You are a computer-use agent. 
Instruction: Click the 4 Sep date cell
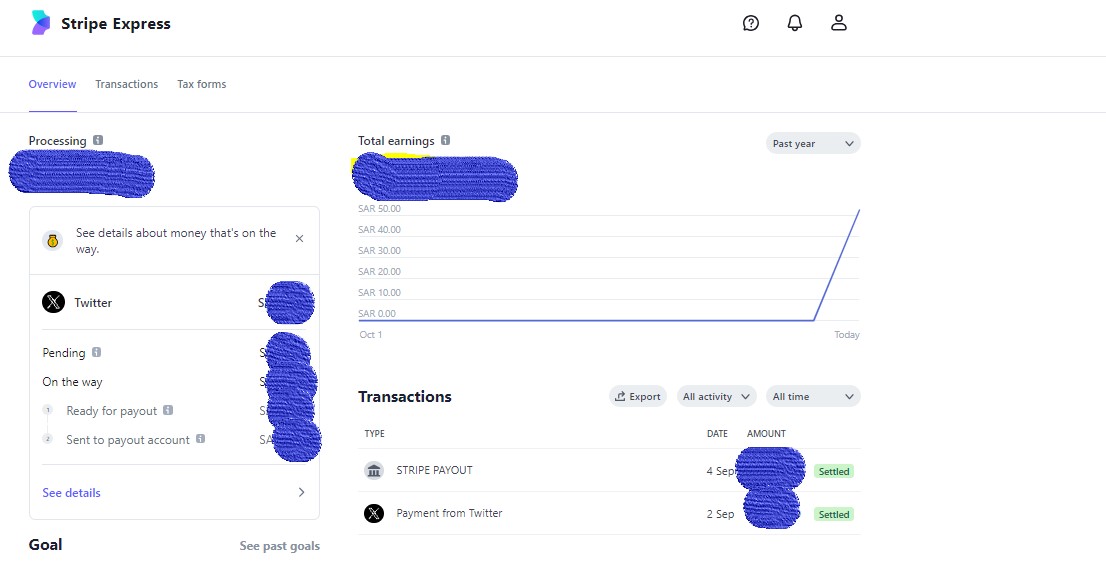click(x=721, y=471)
